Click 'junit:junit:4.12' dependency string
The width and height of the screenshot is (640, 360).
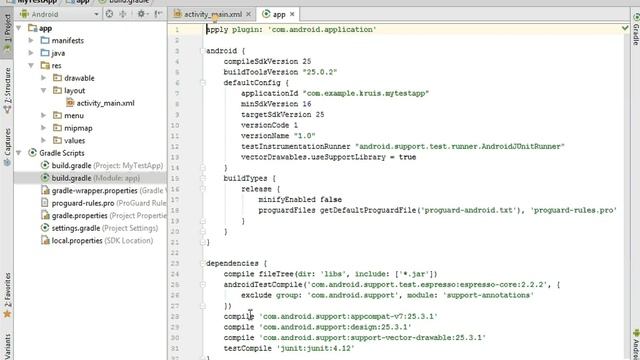pos(316,348)
